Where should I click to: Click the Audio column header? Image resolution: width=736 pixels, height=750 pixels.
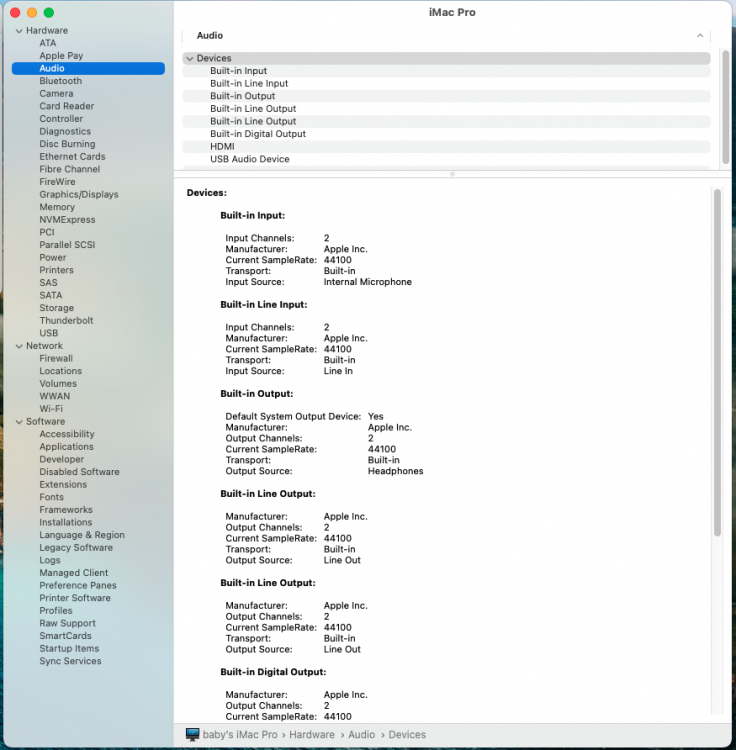(x=446, y=35)
